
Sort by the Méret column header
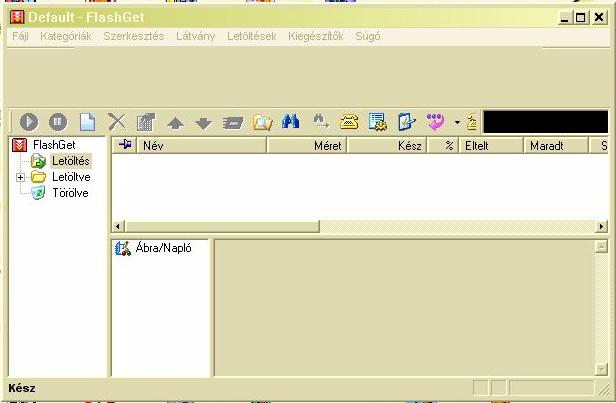(x=307, y=145)
